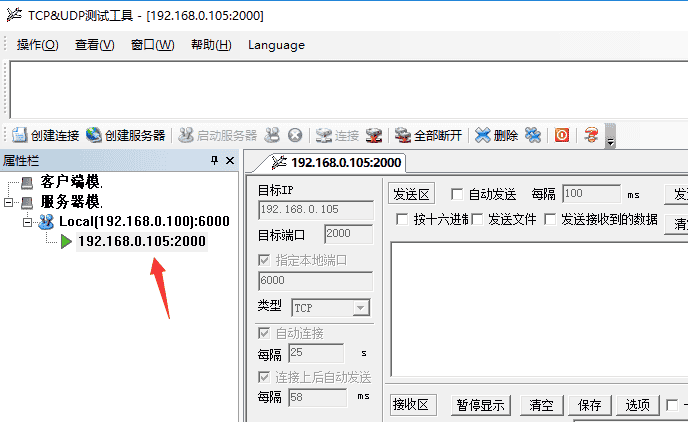Pin the 属性栏 panel with pushpin icon
Image resolution: width=688 pixels, height=422 pixels.
pos(214,161)
